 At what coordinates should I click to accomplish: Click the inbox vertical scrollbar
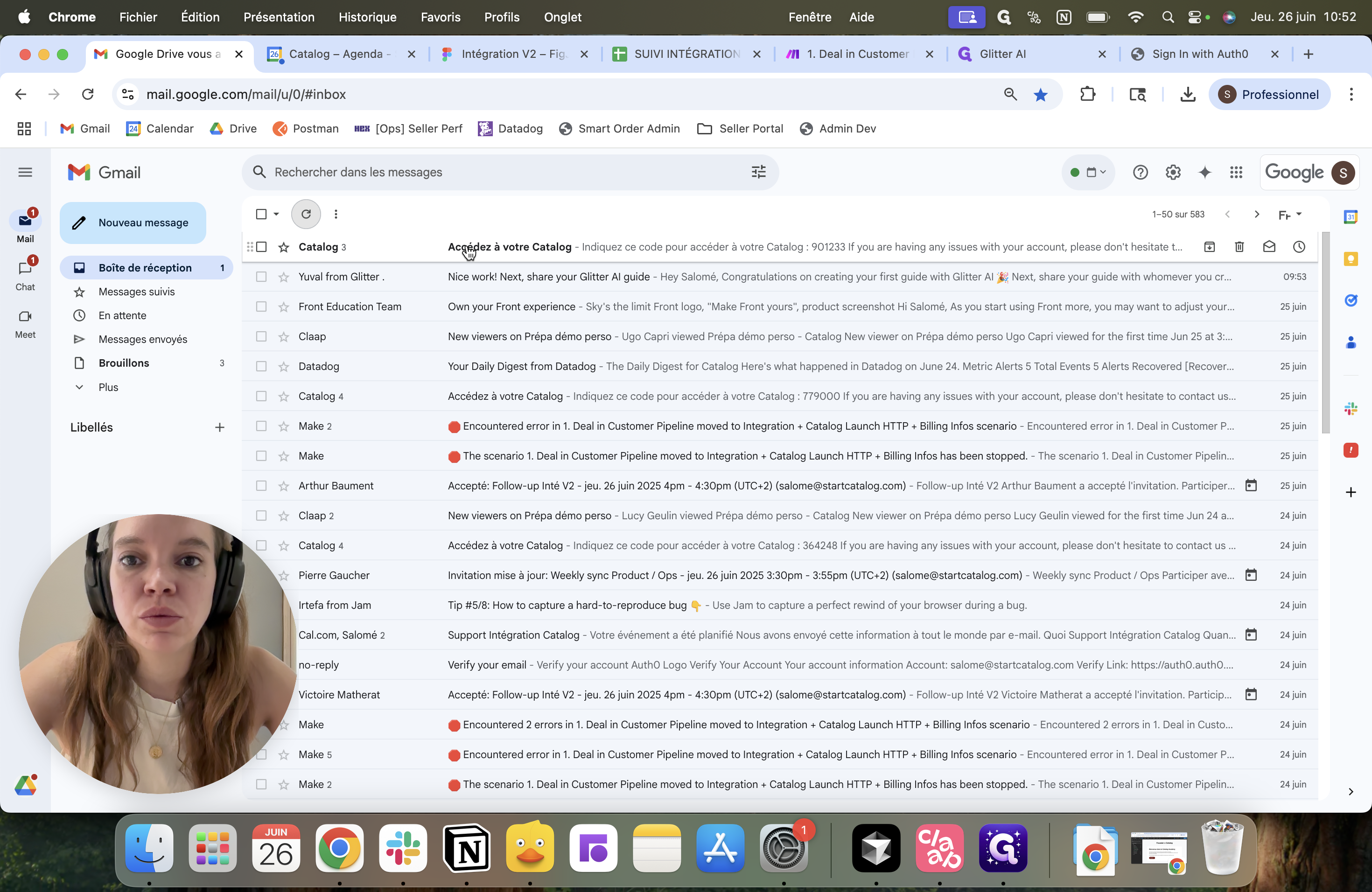pyautogui.click(x=1325, y=333)
